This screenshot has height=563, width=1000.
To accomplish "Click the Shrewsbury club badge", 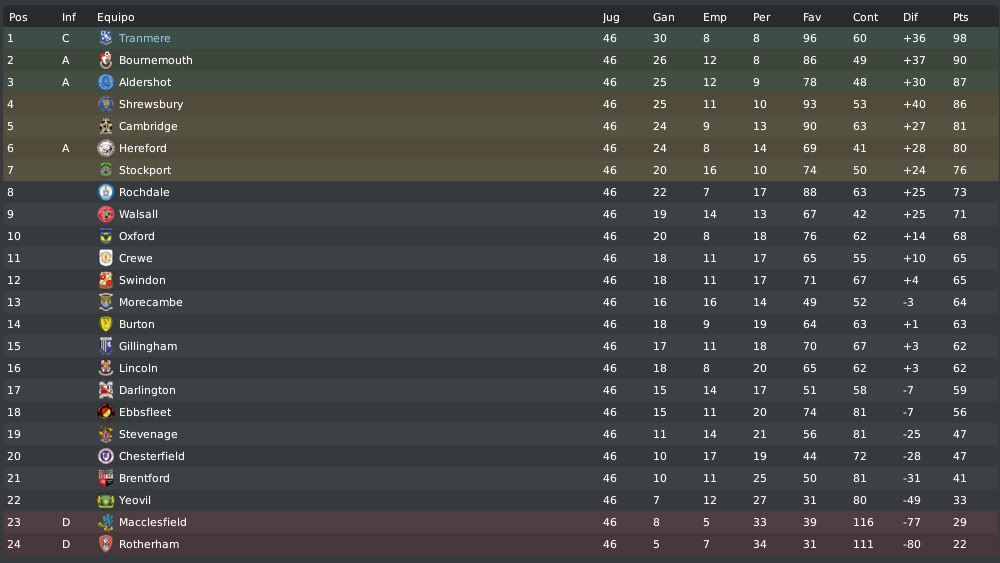I will 106,104.
